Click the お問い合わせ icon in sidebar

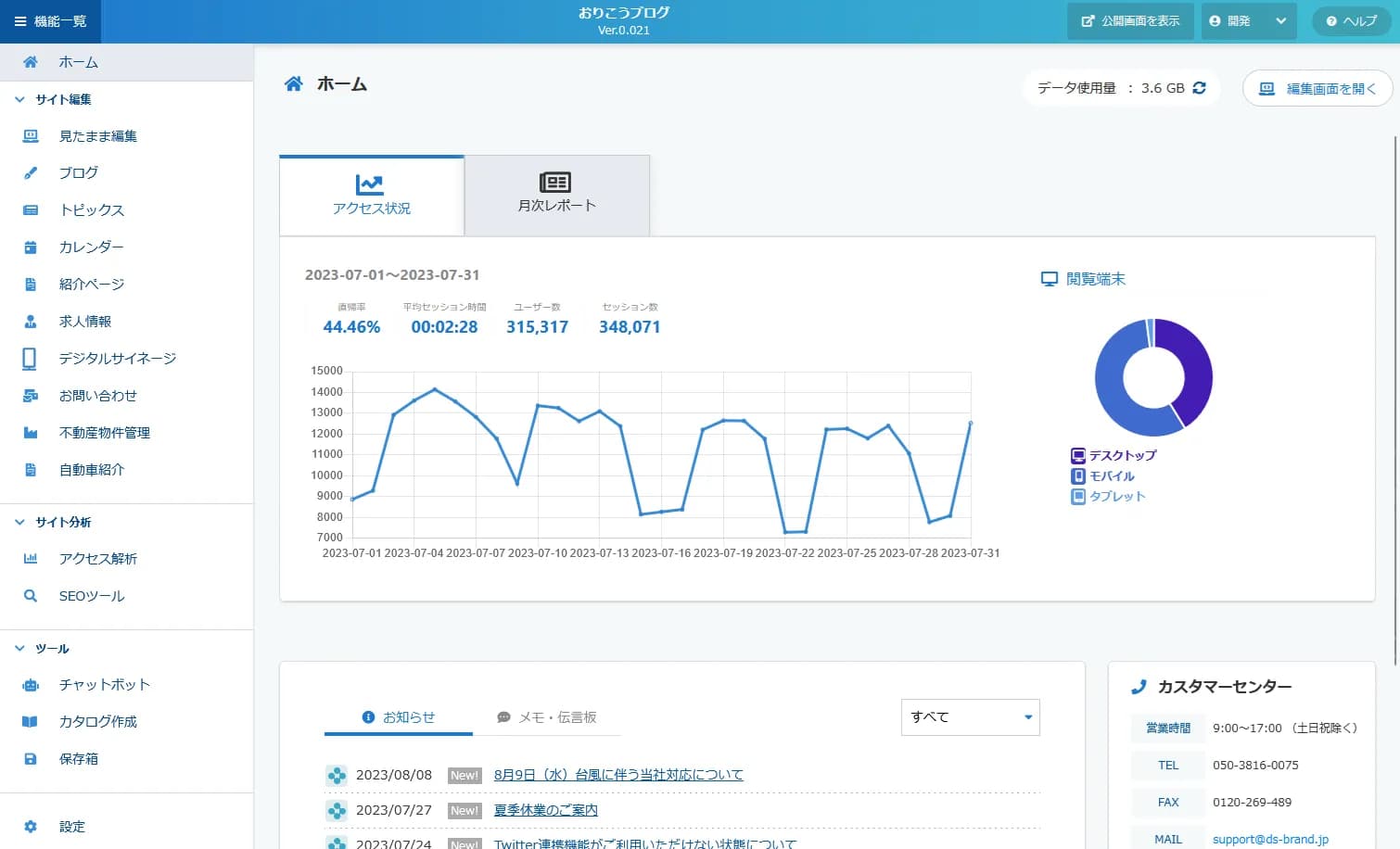(x=31, y=396)
